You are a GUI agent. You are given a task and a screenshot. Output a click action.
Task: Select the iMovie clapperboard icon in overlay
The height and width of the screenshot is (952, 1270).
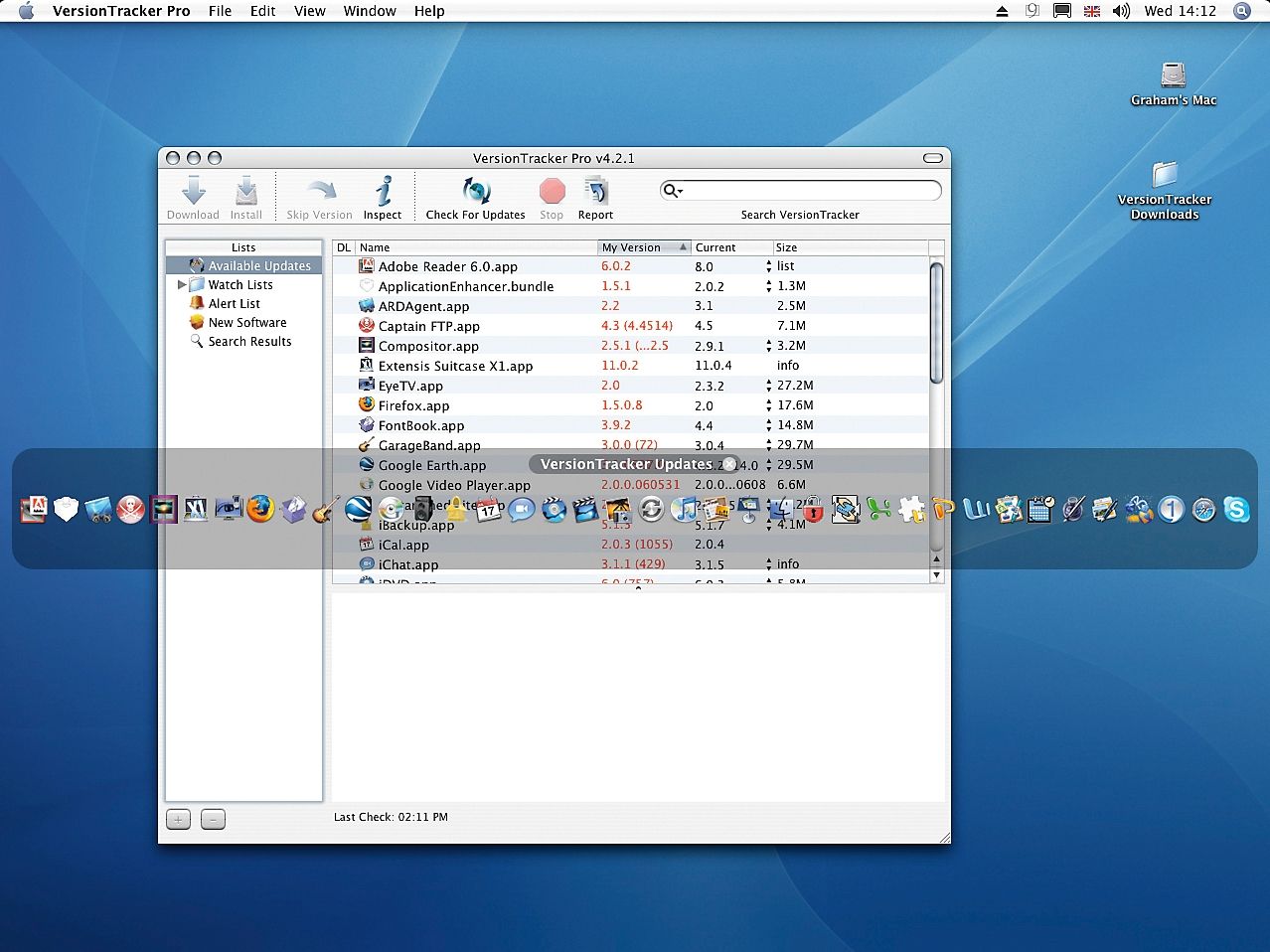coord(585,510)
